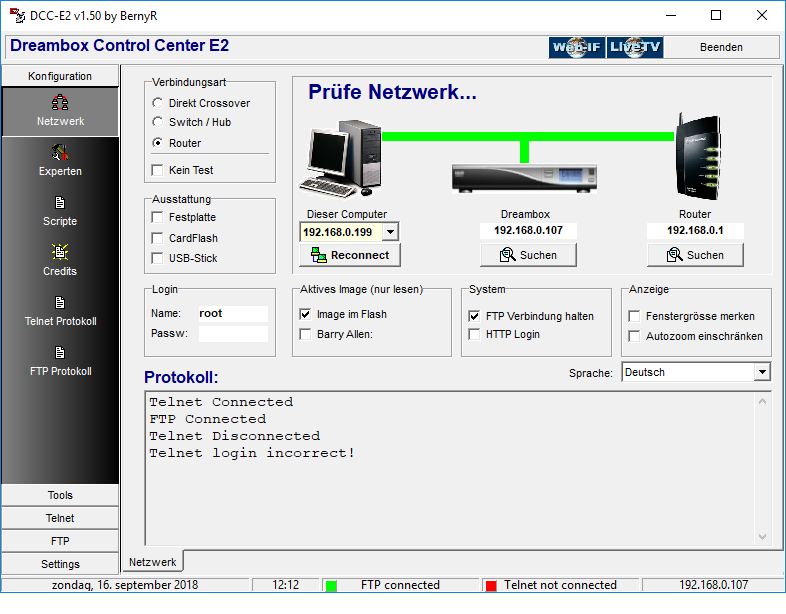The width and height of the screenshot is (786, 614).
Task: Click the Router IP address field
Action: (x=695, y=231)
